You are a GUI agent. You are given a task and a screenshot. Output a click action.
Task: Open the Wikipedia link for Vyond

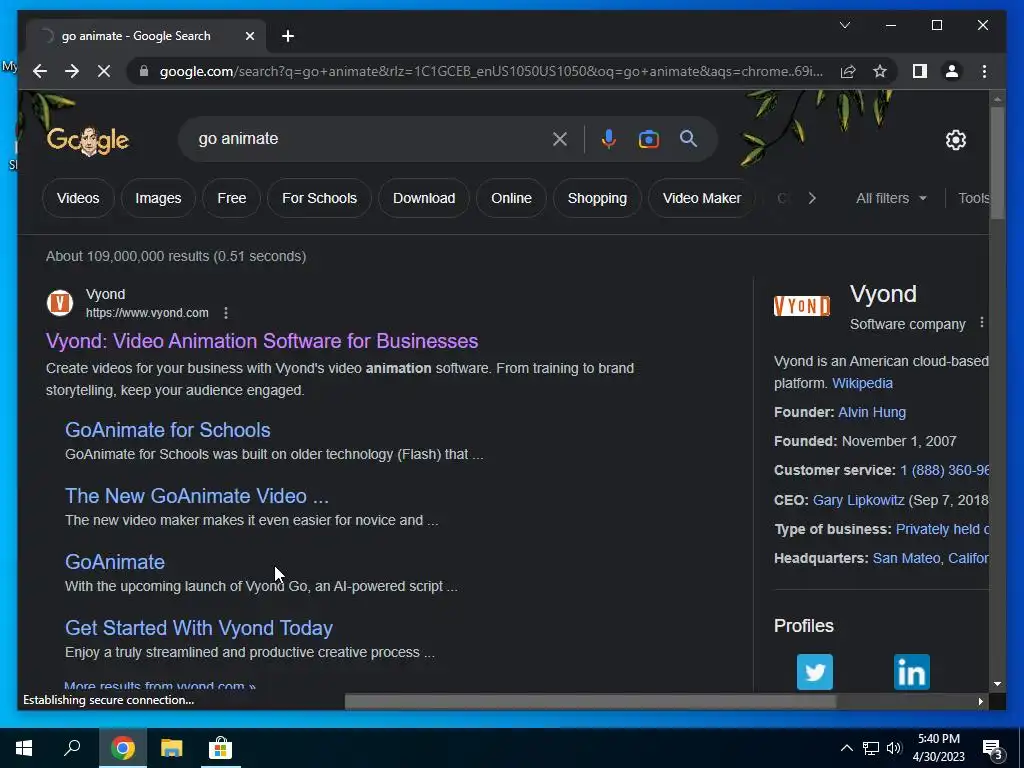pos(862,383)
